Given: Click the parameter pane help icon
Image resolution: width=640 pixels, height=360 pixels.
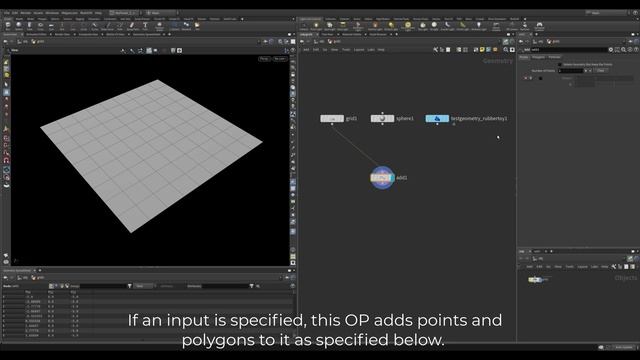Looking at the screenshot, I should pyautogui.click(x=636, y=50).
